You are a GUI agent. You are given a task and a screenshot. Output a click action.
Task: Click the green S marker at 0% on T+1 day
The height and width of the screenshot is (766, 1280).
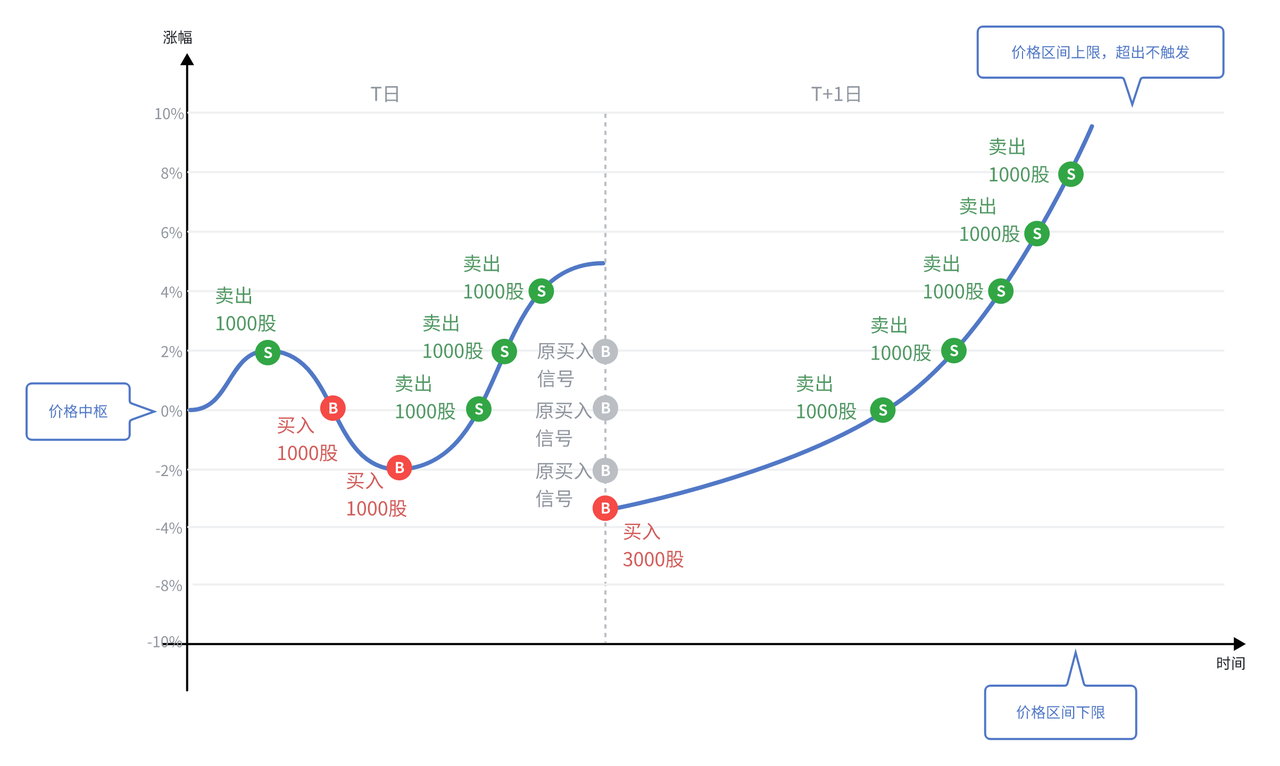882,410
